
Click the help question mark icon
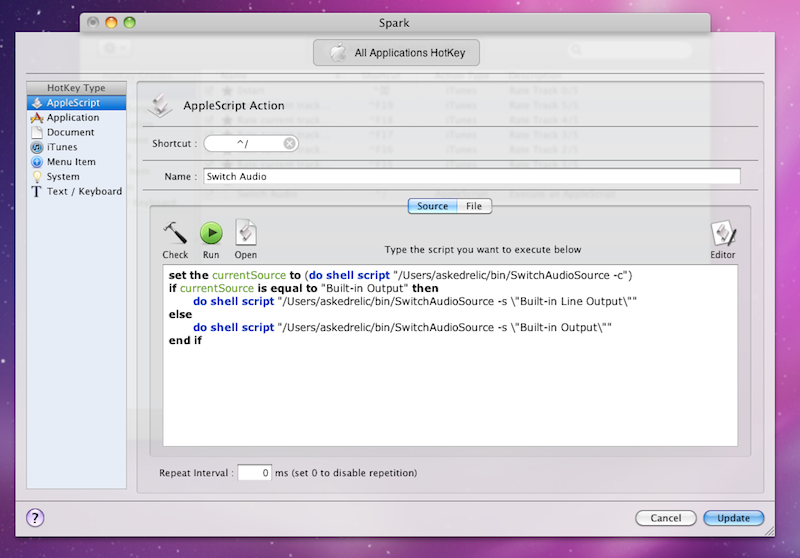[x=35, y=517]
